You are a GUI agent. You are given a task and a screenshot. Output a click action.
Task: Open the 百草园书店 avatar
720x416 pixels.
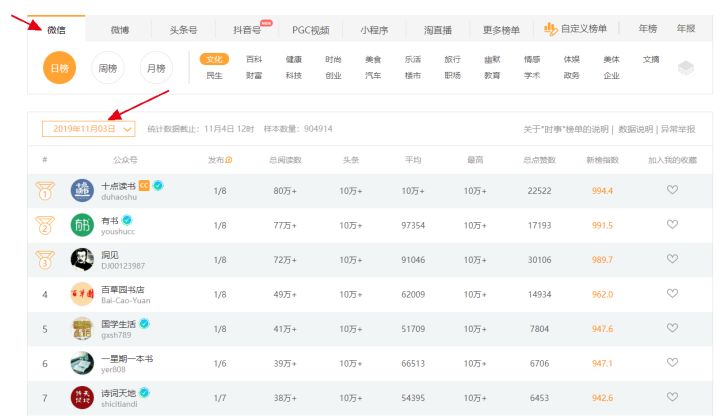click(82, 294)
